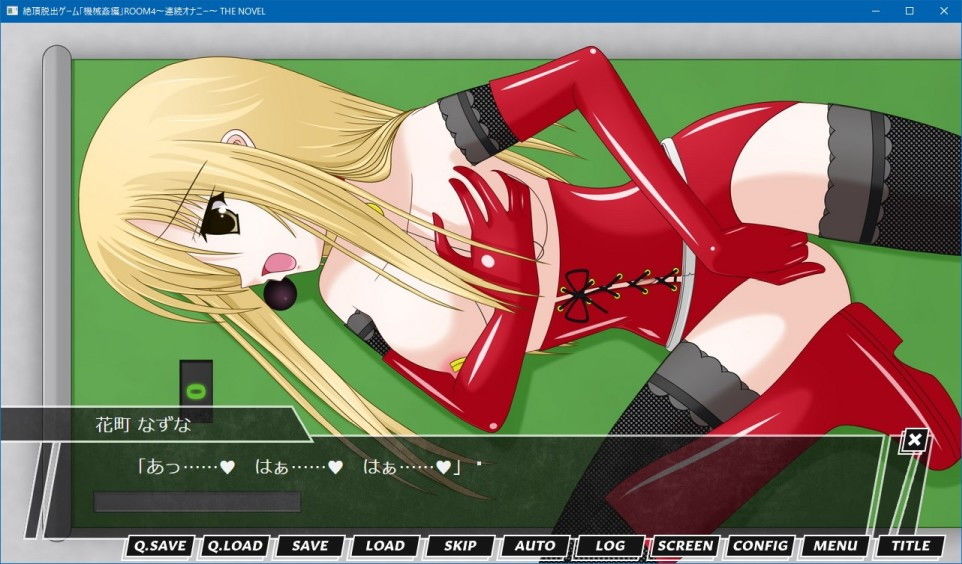Screen dimensions: 962x564
Task: Click the dialogue text to advance
Action: (298, 467)
